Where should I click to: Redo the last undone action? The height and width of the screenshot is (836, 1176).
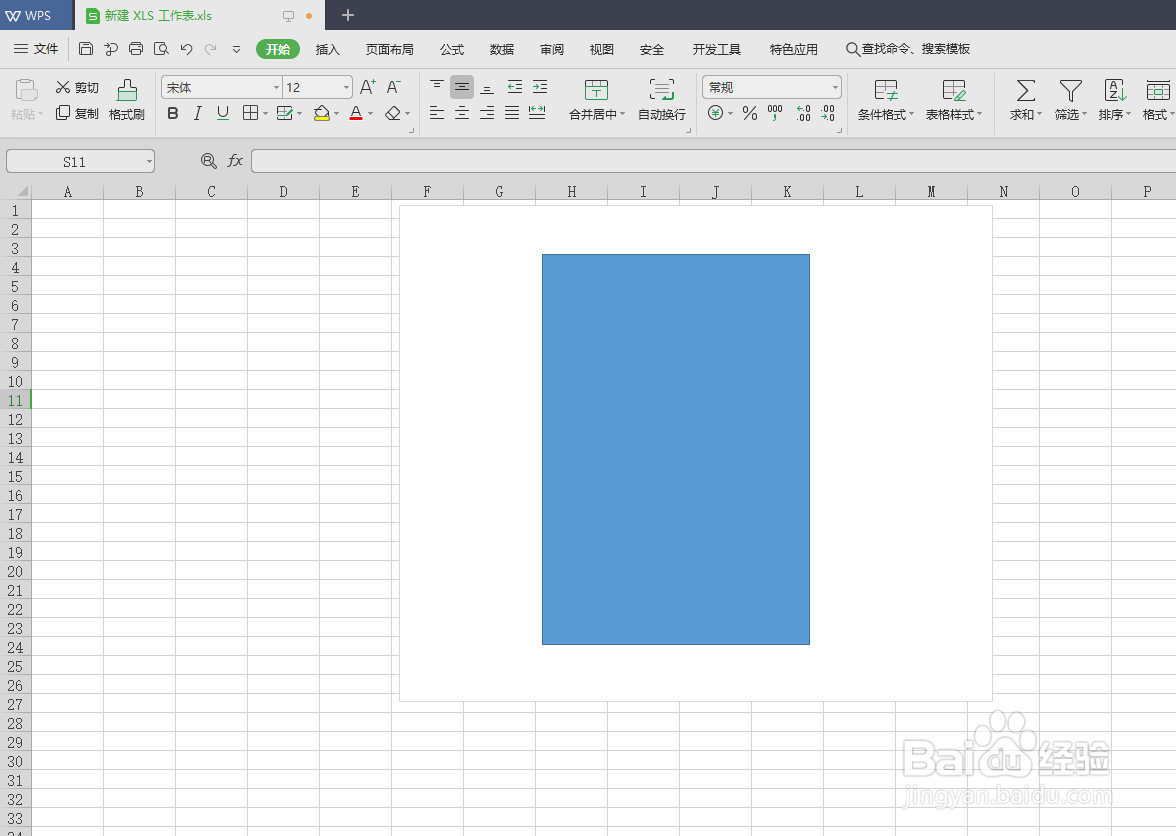pyautogui.click(x=211, y=49)
